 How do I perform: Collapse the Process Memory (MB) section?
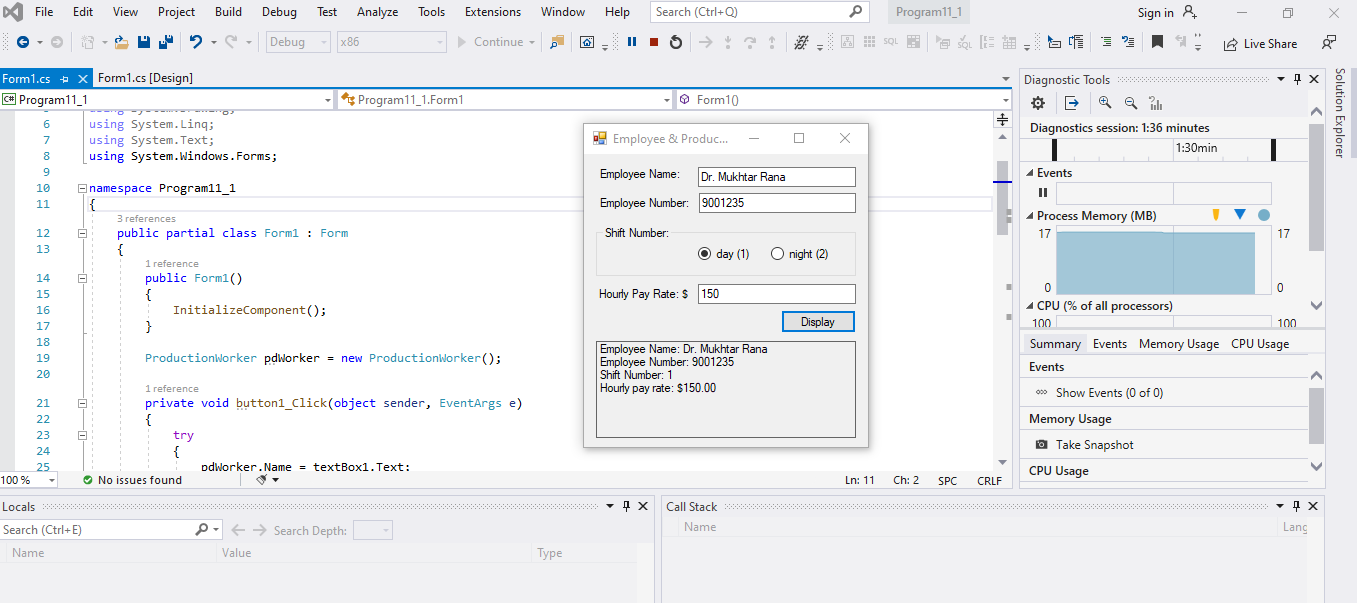1030,216
